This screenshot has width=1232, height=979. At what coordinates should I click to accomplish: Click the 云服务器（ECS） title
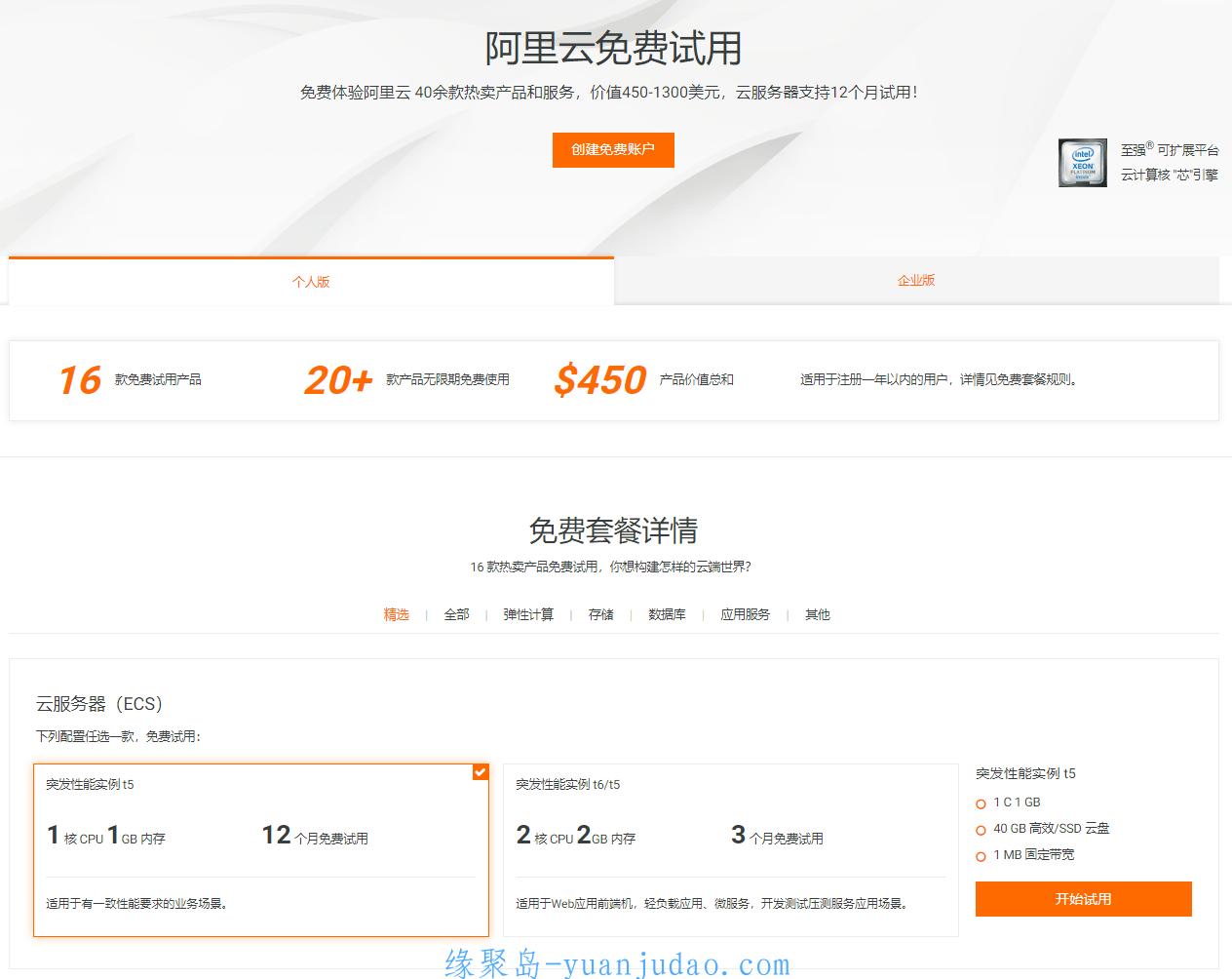tap(99, 704)
